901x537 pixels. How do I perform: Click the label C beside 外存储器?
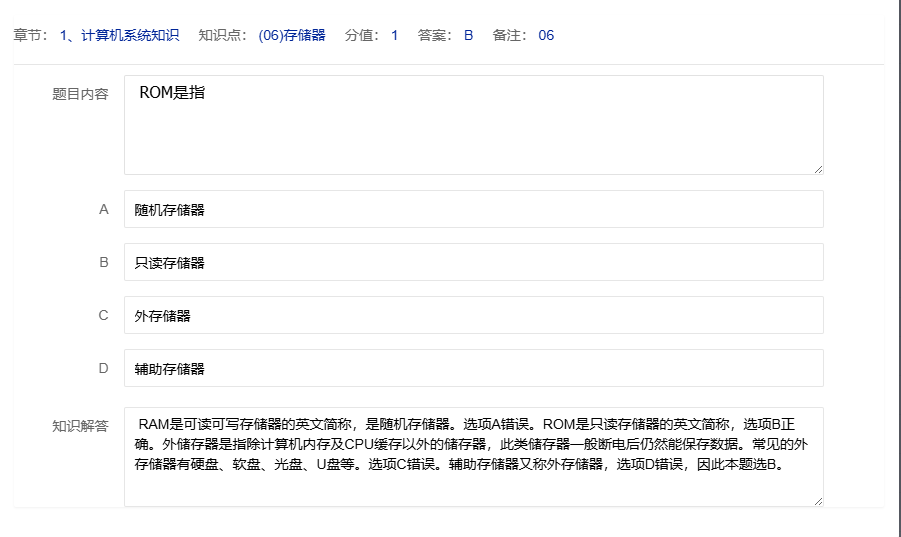click(x=103, y=316)
